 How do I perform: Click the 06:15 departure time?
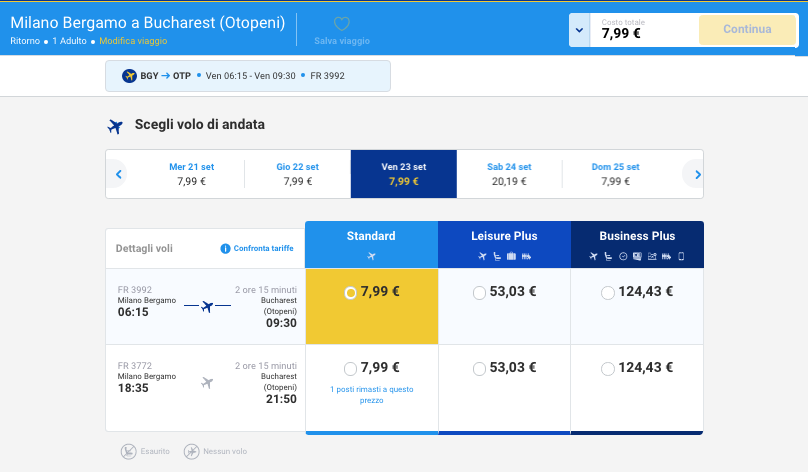(x=133, y=312)
